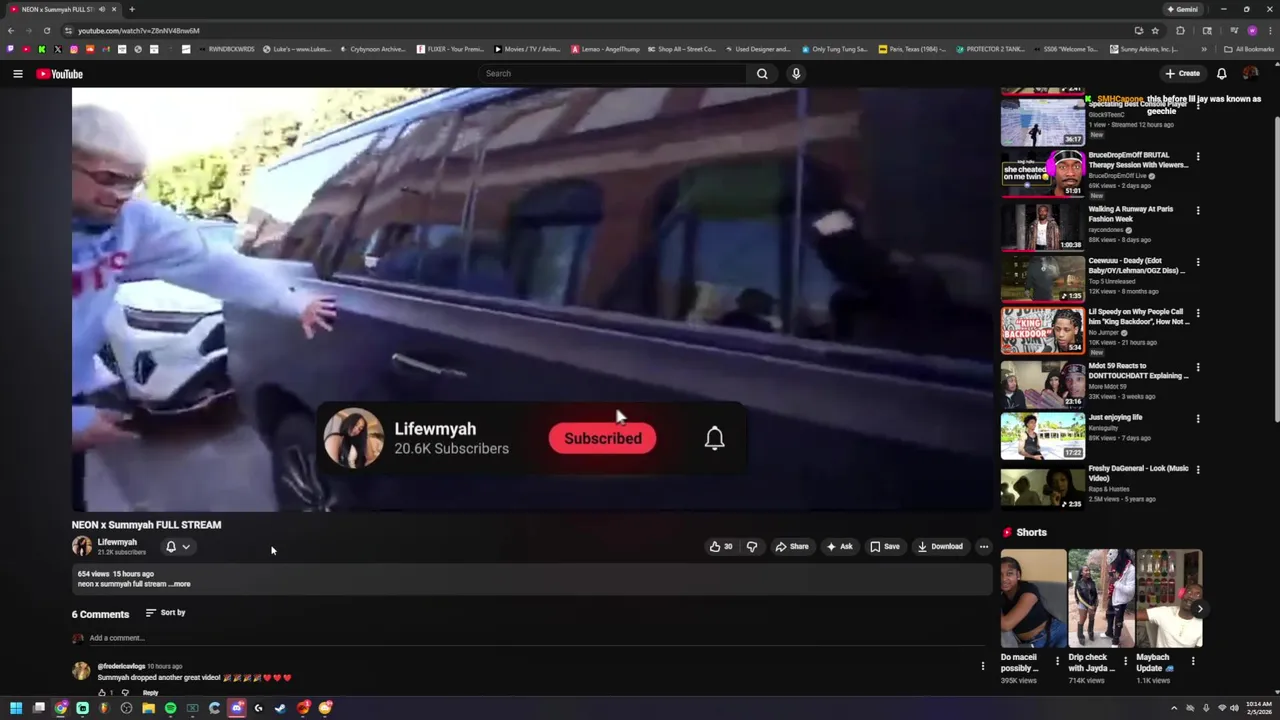Open Lil Speedy King Backdoor thumbnail
The height and width of the screenshot is (720, 1280).
coord(1042,330)
